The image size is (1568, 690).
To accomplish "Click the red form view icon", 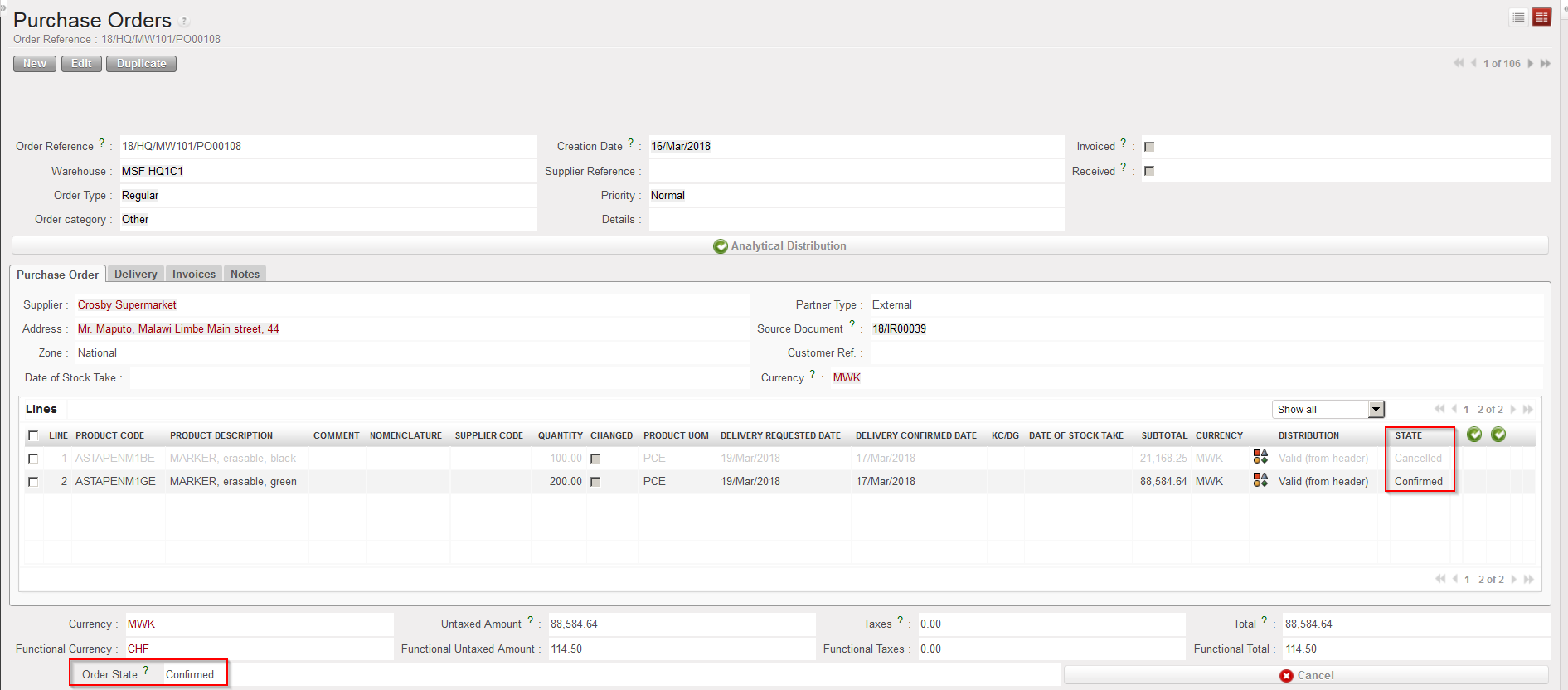I will (x=1541, y=17).
